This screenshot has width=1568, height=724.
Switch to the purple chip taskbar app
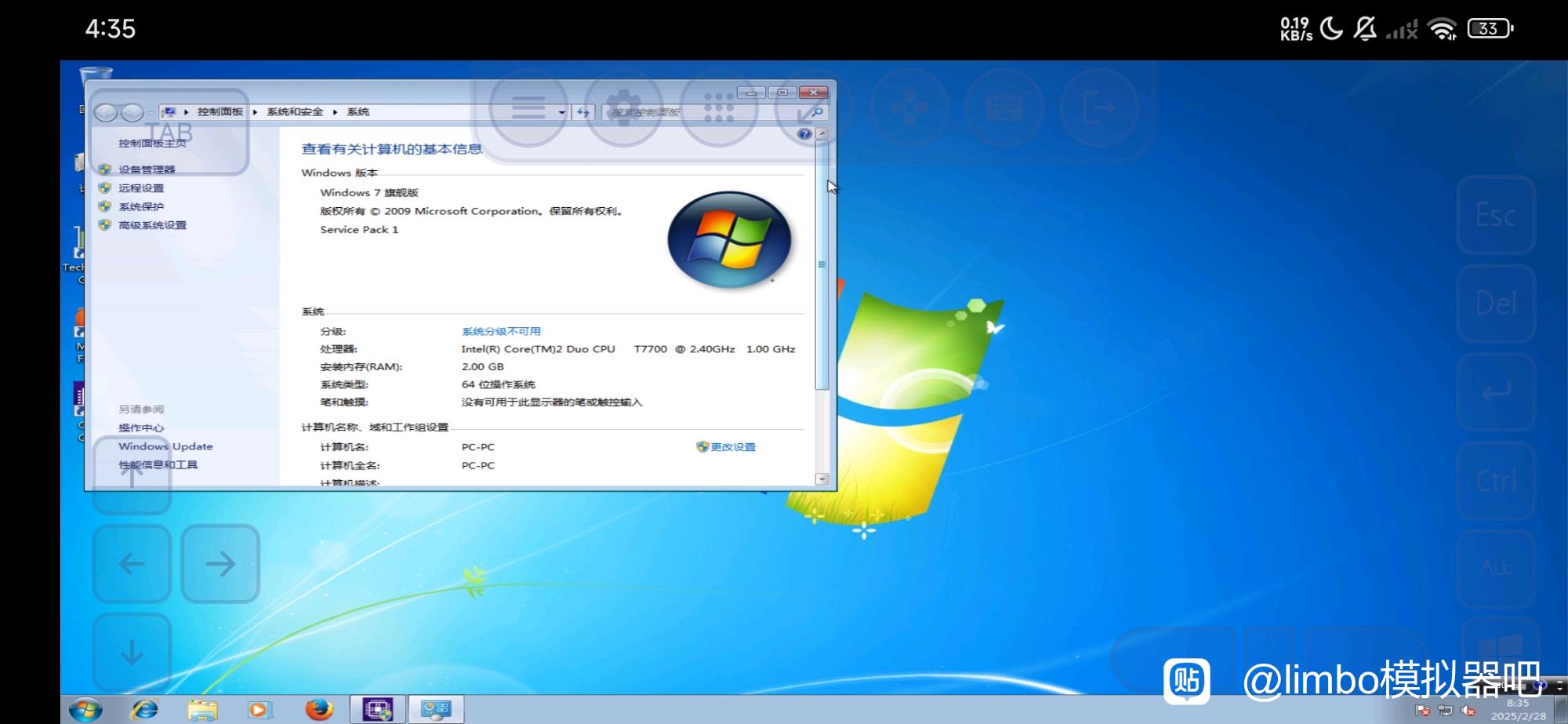(x=377, y=710)
